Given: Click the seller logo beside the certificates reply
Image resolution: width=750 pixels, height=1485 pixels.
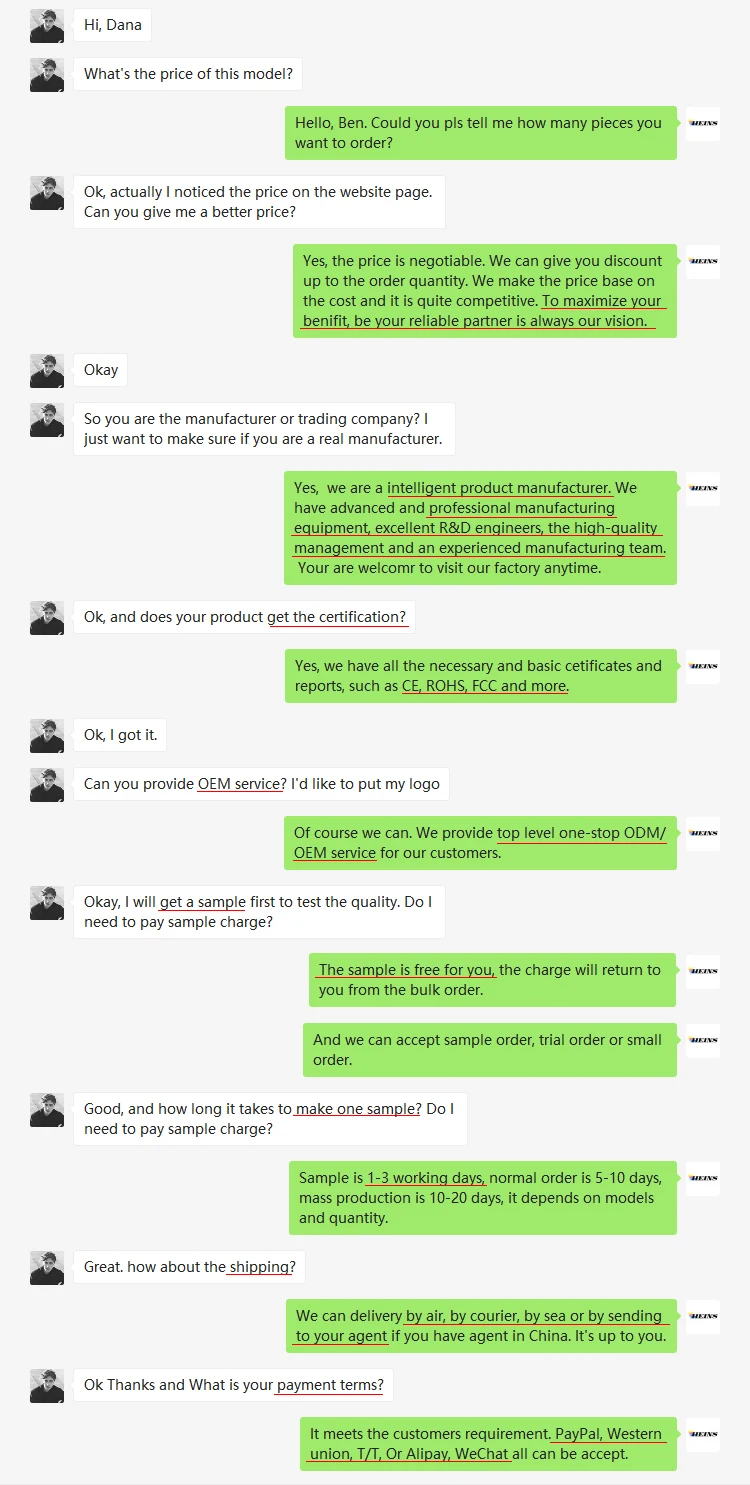Looking at the screenshot, I should pos(703,666).
